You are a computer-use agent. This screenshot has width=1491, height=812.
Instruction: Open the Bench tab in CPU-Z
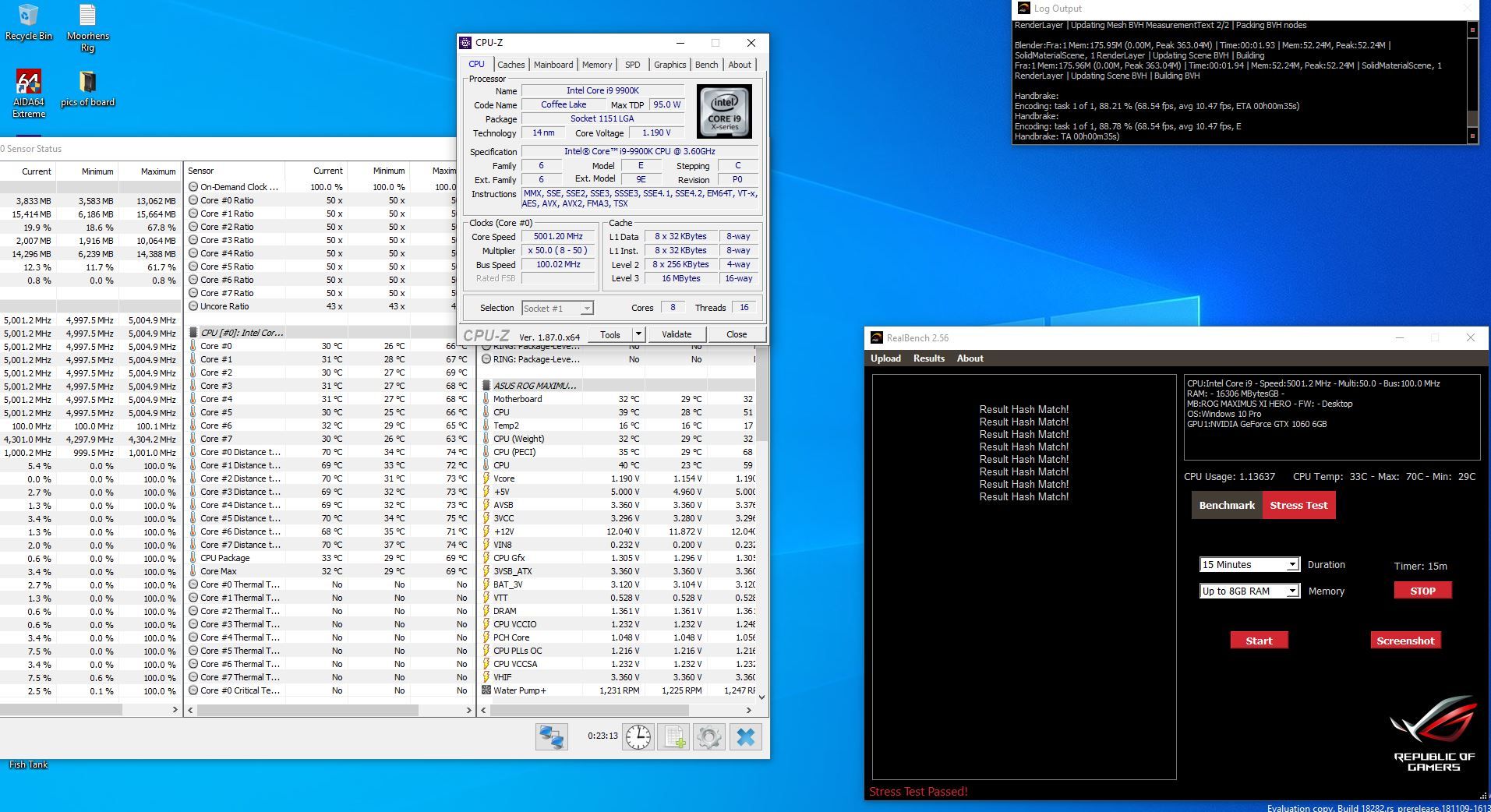(x=707, y=65)
